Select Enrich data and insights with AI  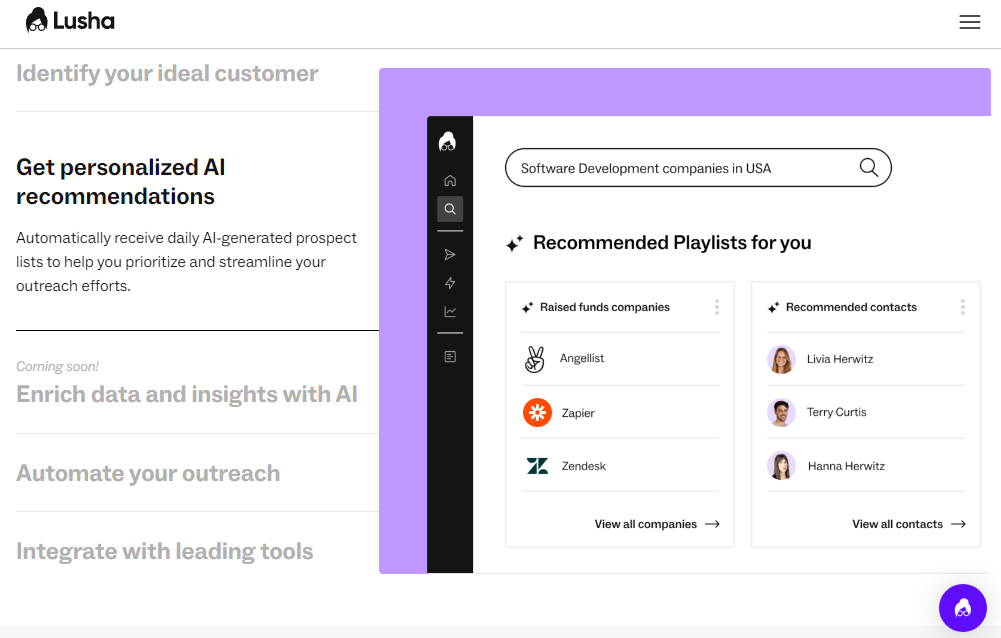[x=187, y=394]
